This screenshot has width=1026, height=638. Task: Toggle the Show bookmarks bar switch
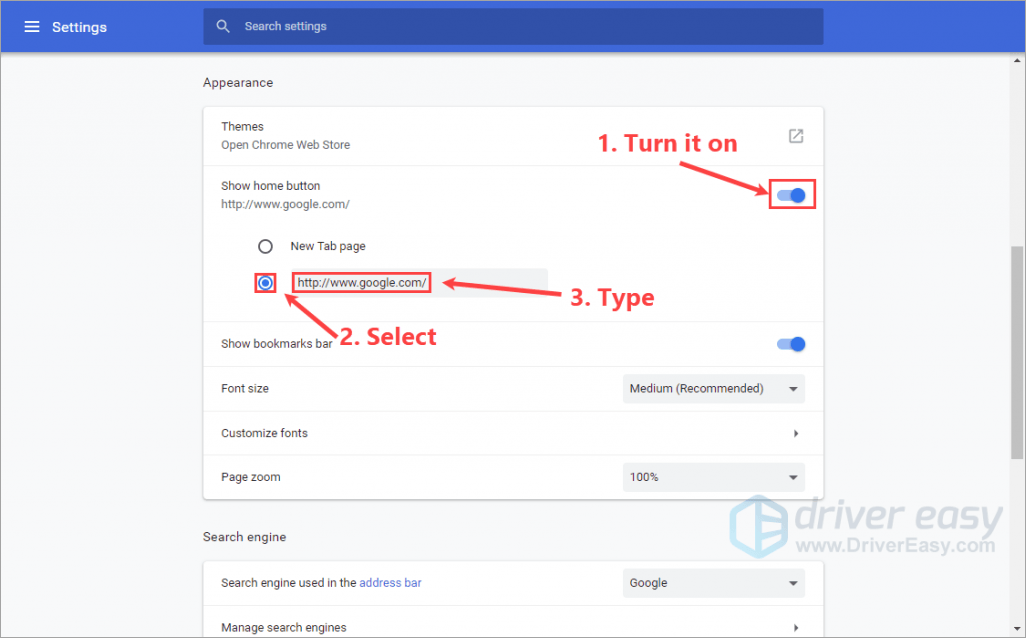coord(791,344)
